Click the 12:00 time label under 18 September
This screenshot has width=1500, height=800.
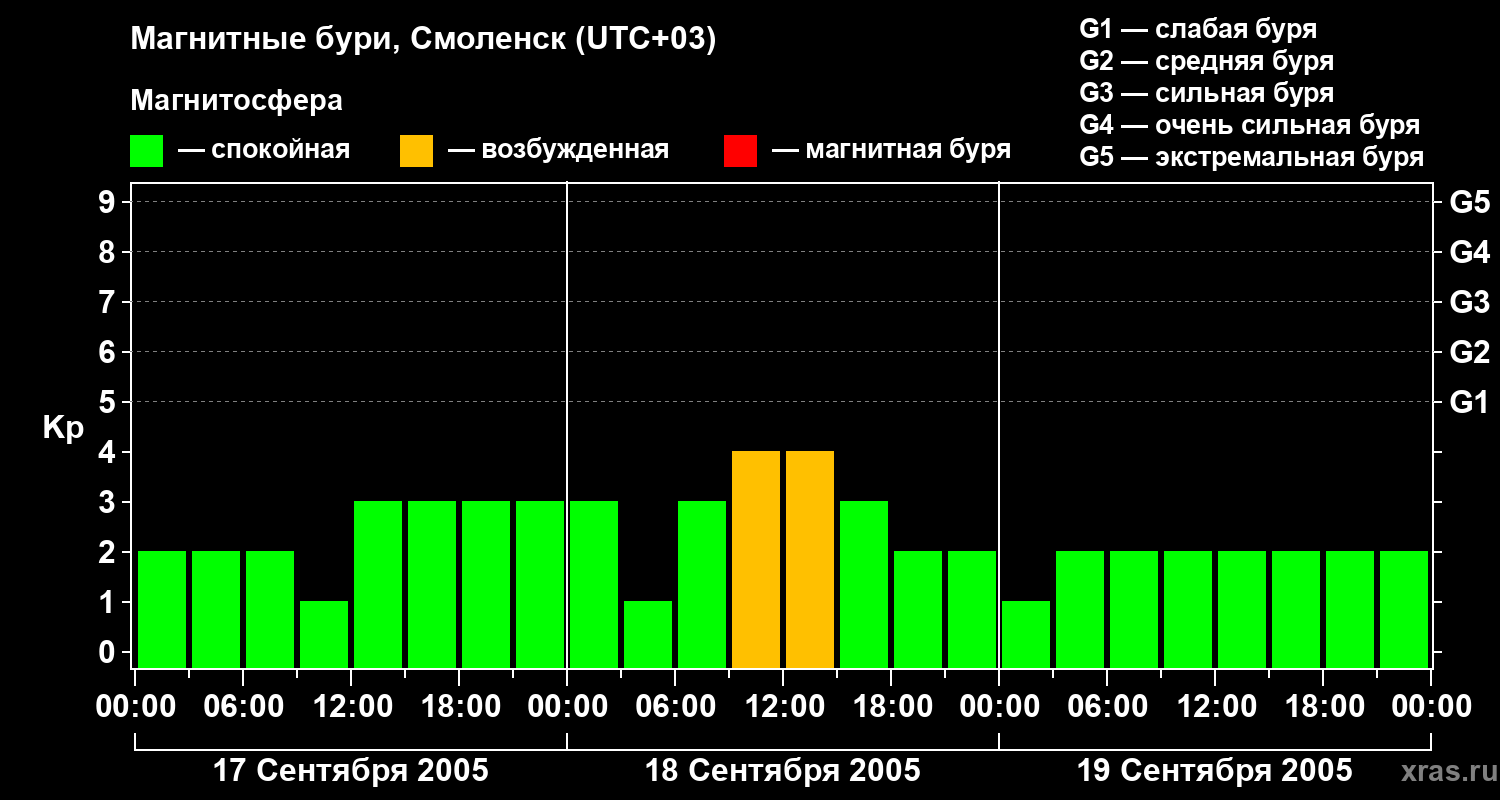click(783, 707)
